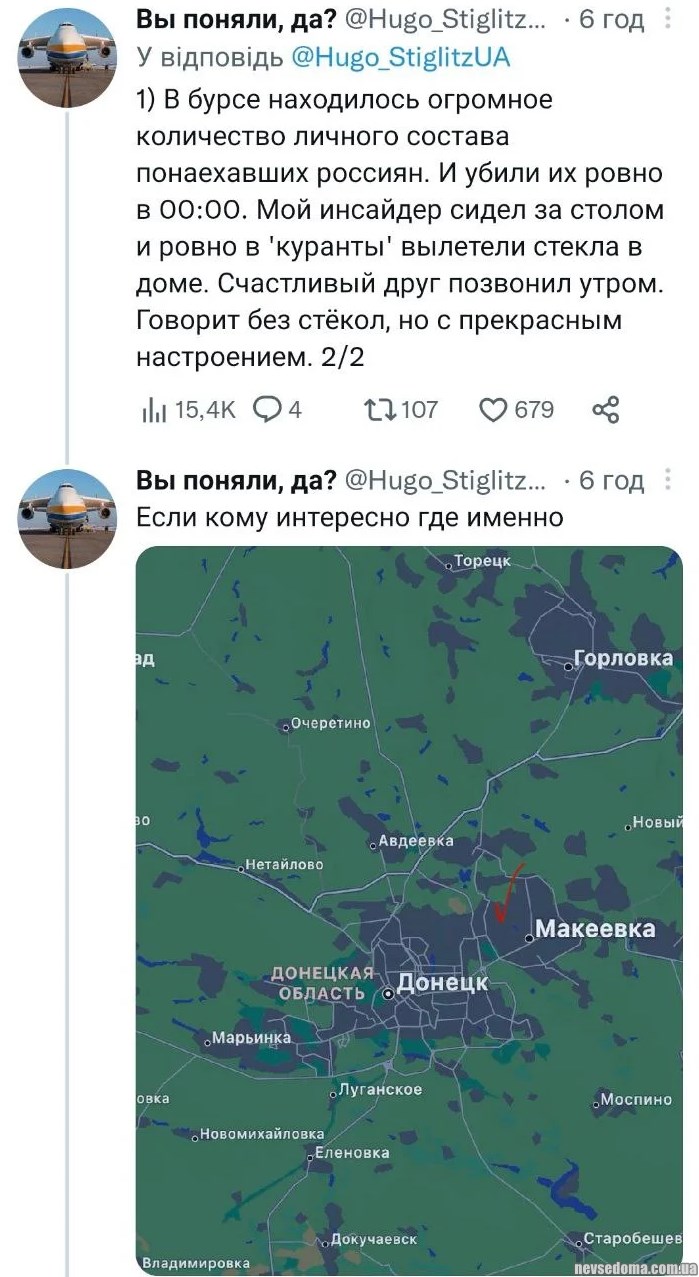Click the map tweet's '6 год' timestamp
Image resolution: width=699 pixels, height=1277 pixels.
coord(611,481)
